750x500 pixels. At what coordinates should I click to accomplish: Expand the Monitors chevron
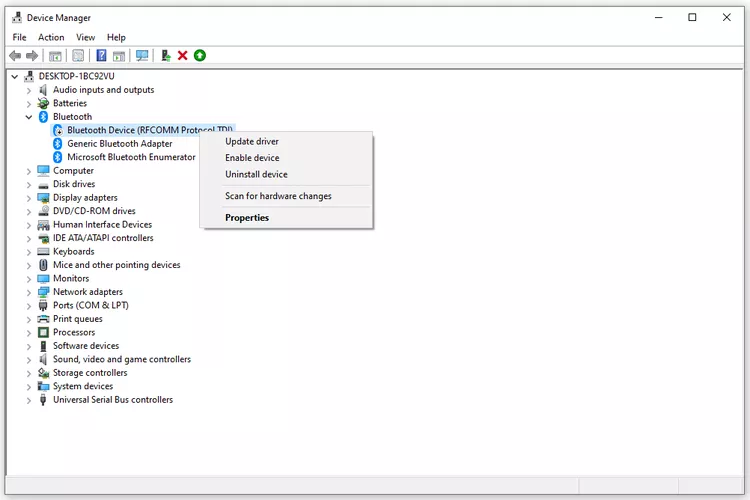coord(29,279)
